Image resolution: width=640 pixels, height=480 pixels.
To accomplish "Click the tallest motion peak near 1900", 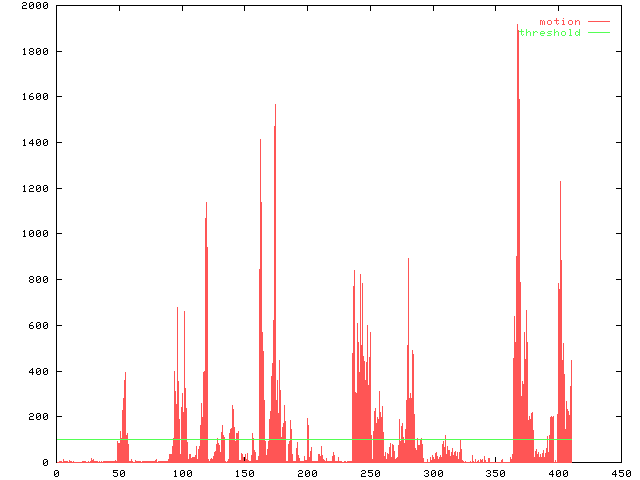I will coord(517,26).
